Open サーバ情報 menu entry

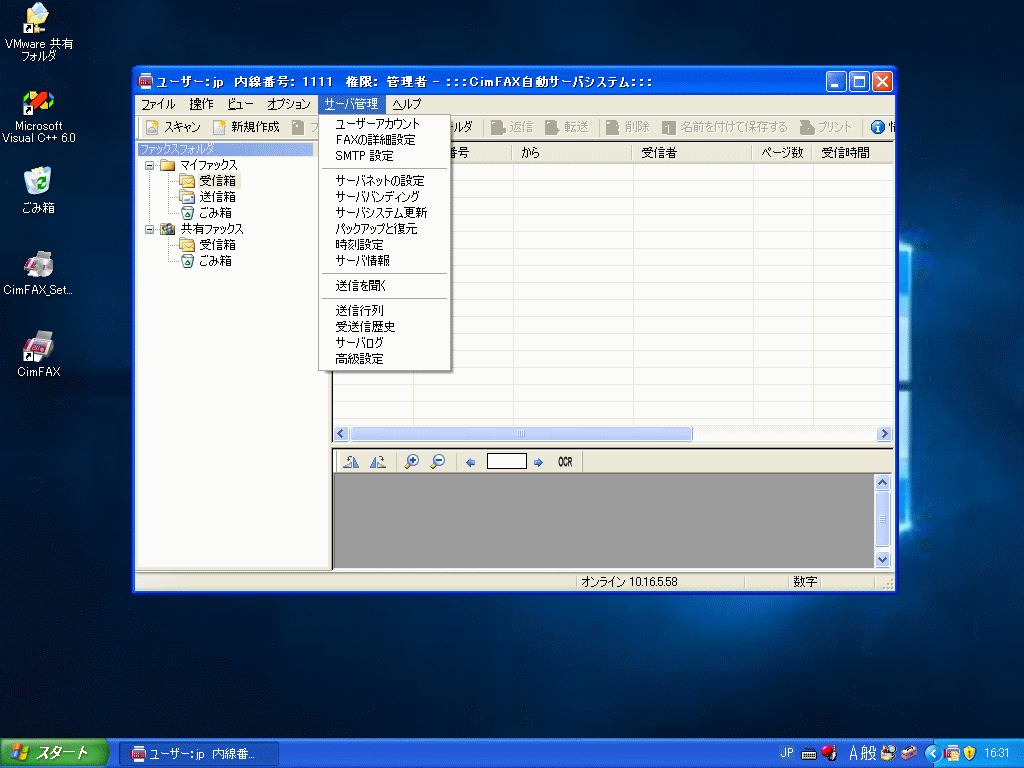(x=385, y=261)
